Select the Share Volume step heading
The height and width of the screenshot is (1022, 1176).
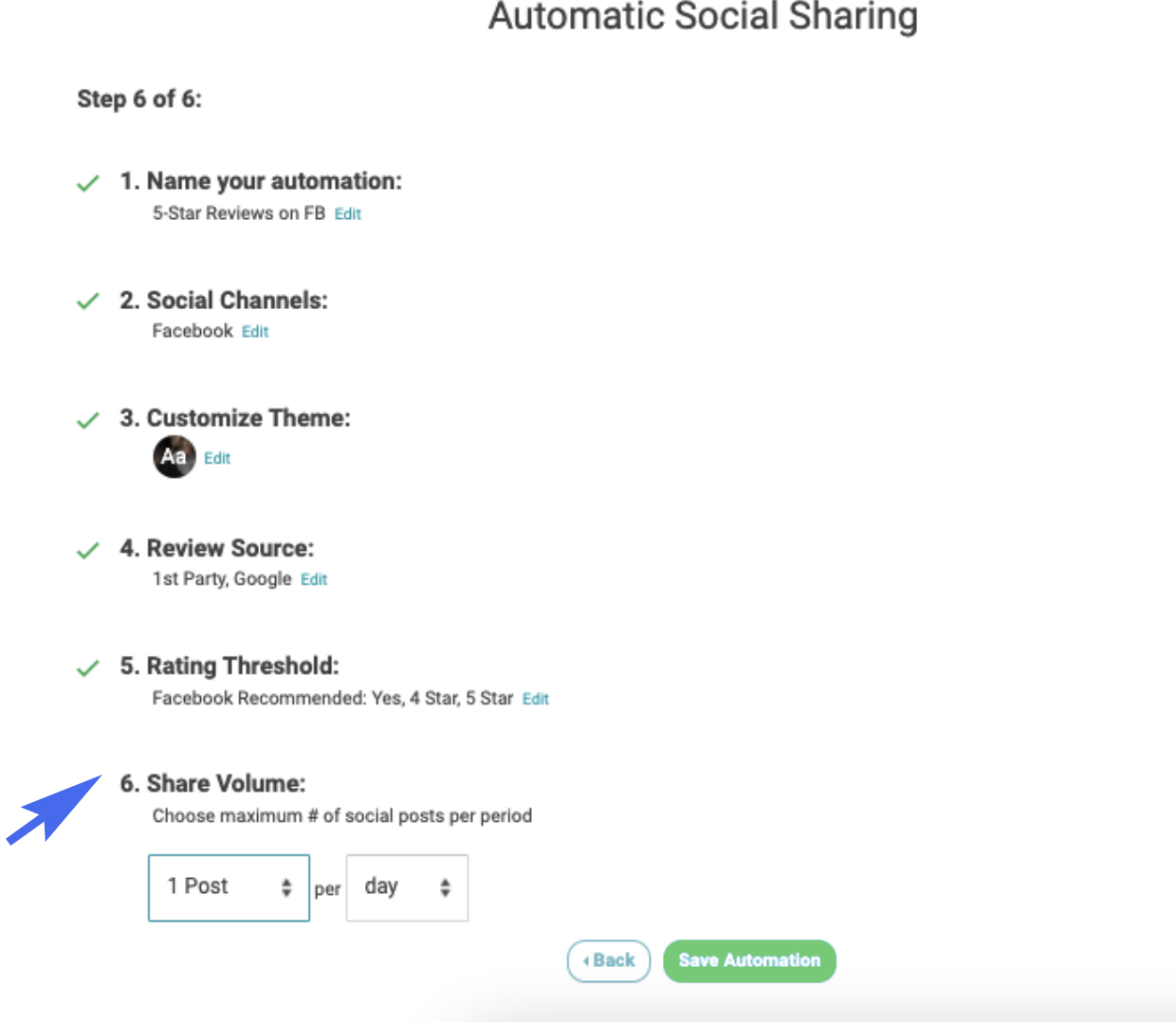(212, 783)
